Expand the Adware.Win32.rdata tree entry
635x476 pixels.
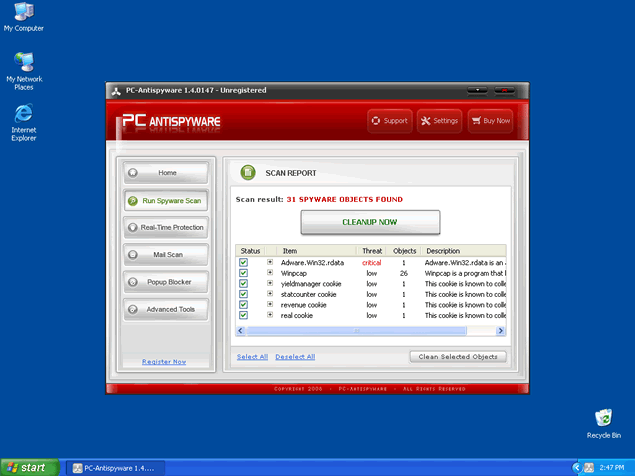[270, 262]
